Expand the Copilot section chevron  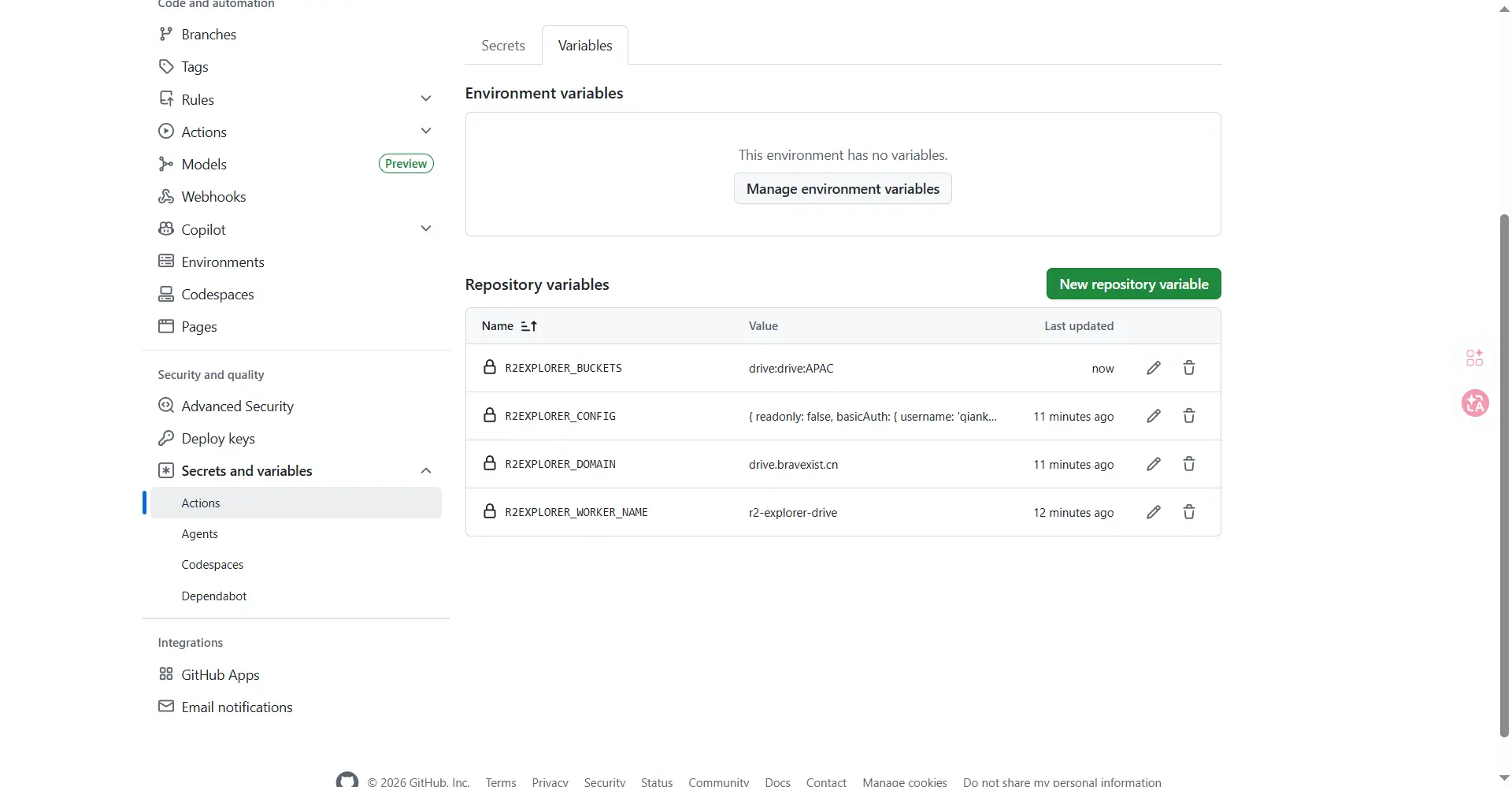click(426, 228)
